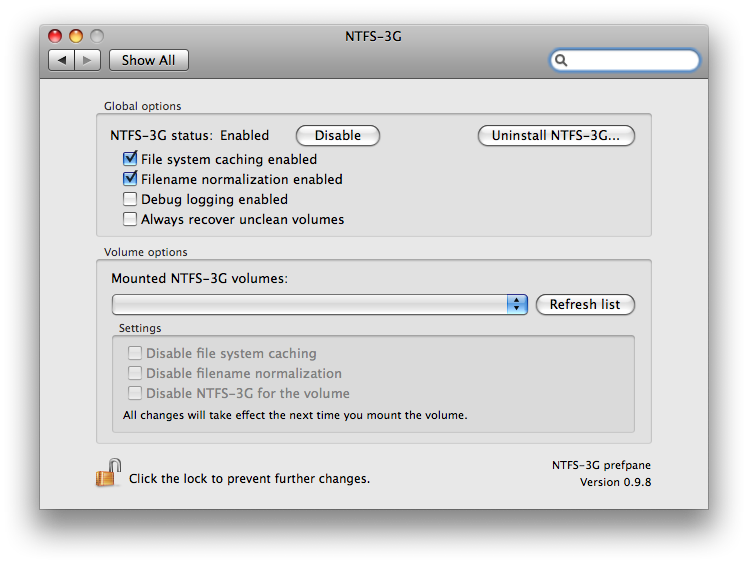Click the lock icon to prevent changes
The image size is (748, 564).
tap(108, 473)
